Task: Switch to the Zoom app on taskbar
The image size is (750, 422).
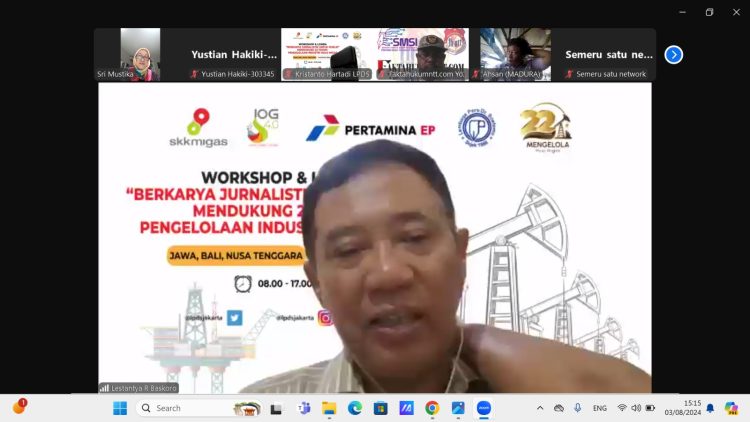Action: pyautogui.click(x=484, y=408)
